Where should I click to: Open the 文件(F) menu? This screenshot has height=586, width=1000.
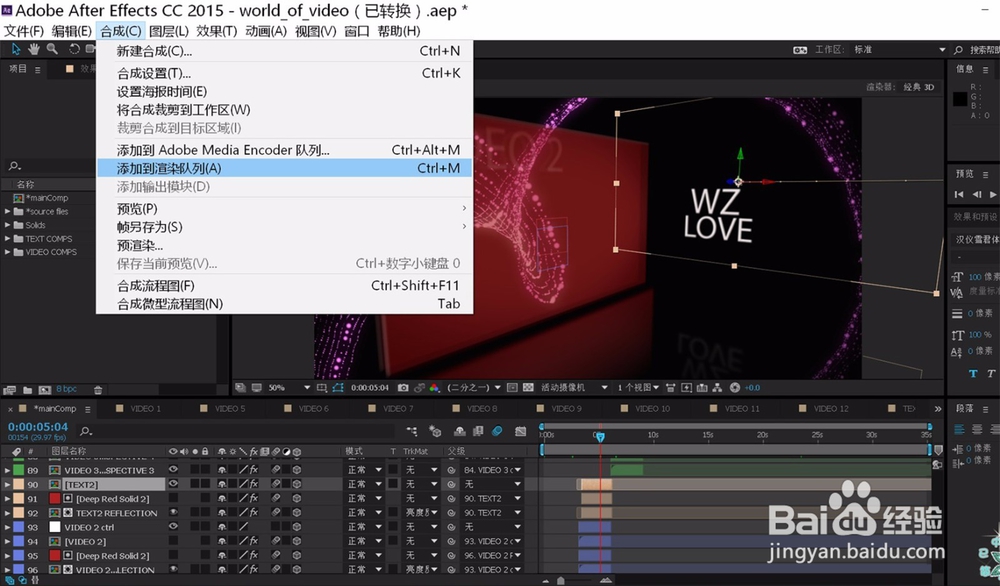point(24,31)
